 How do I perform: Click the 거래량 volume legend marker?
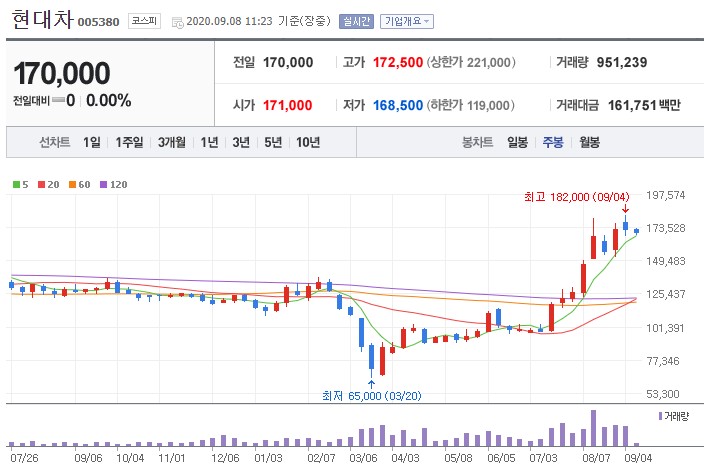point(660,416)
